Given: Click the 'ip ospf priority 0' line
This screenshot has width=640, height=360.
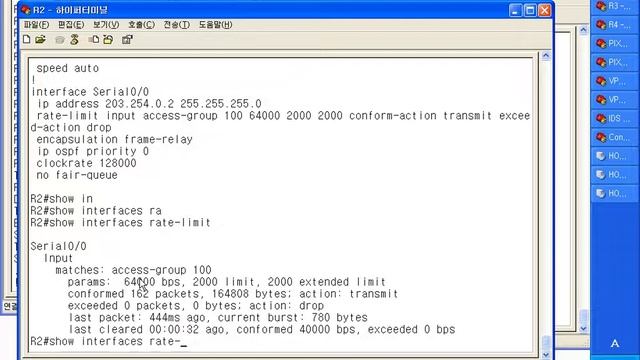Looking at the screenshot, I should click(x=93, y=151).
